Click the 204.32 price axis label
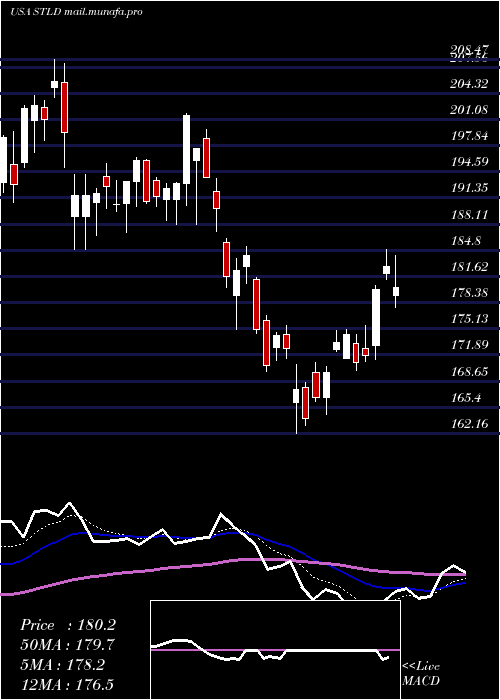 click(469, 83)
